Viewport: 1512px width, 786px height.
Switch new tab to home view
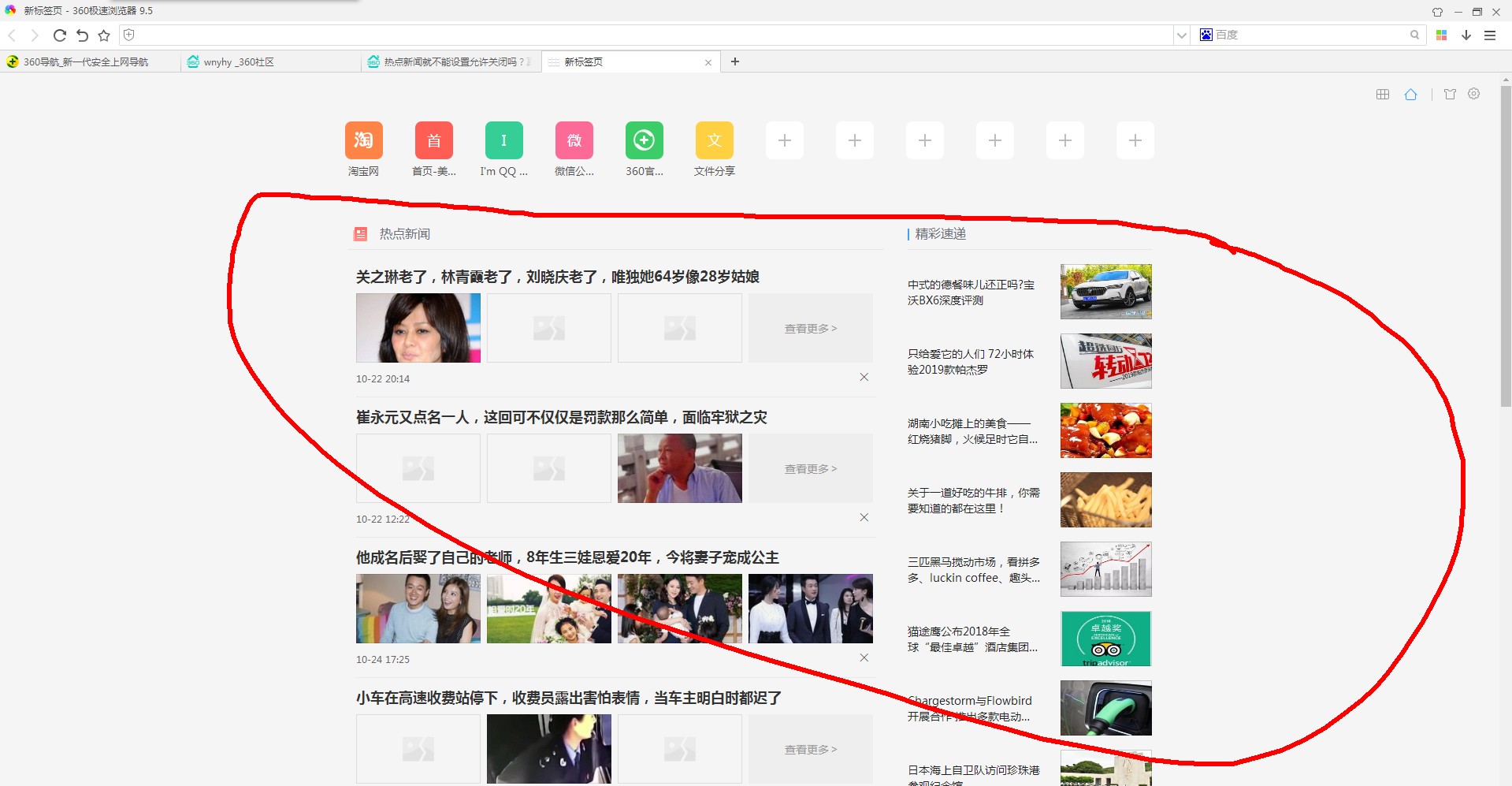coord(1410,95)
